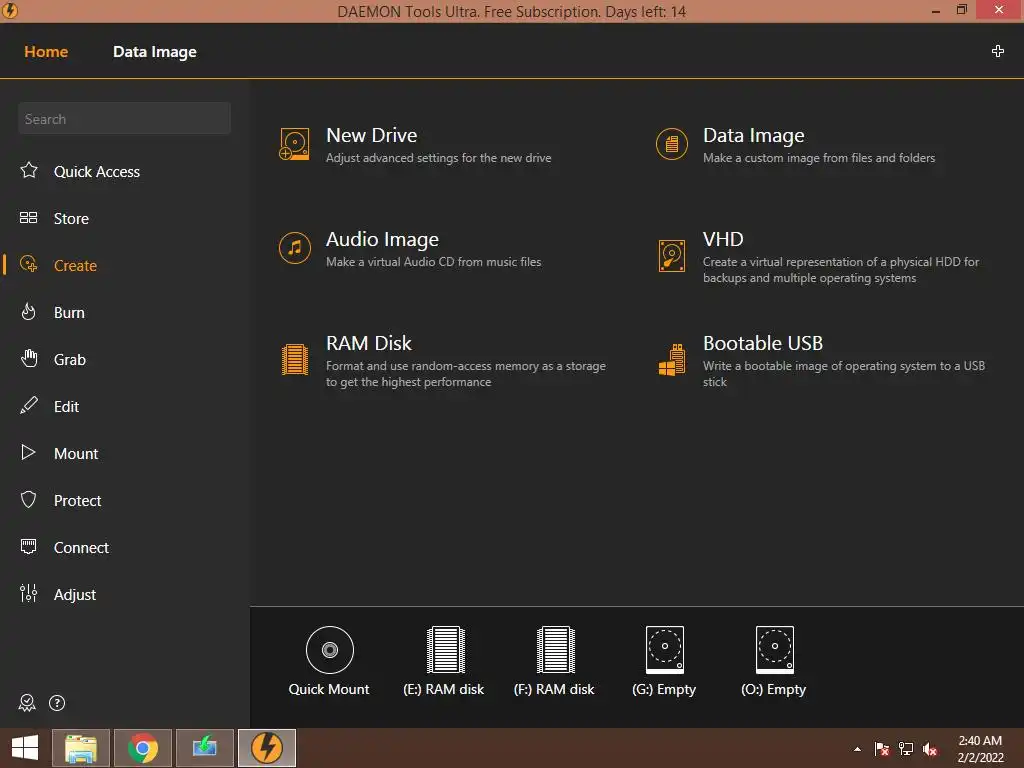Click the Quick Mount label

(329, 690)
